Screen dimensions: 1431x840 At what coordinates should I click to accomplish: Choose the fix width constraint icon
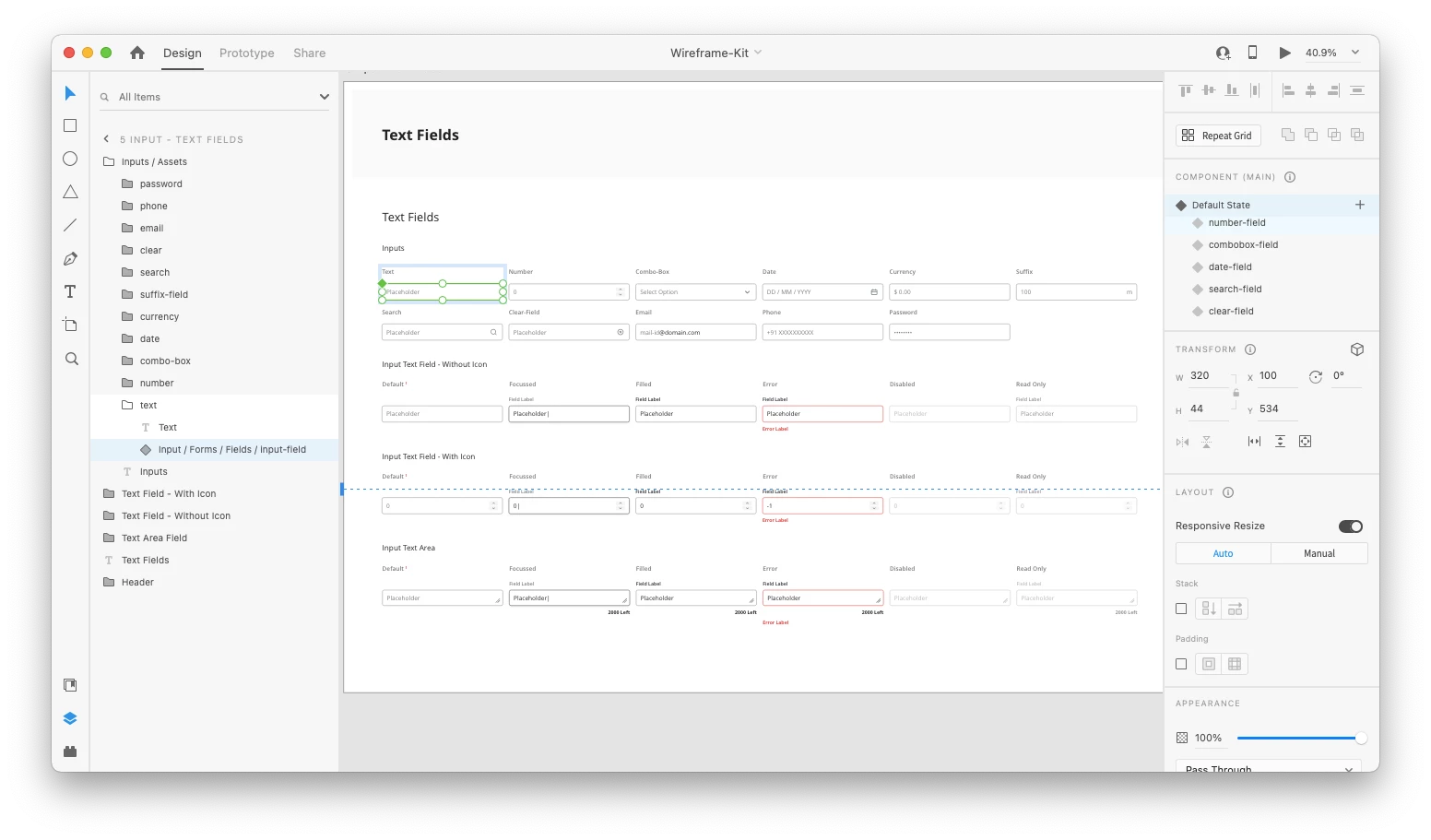(1254, 442)
